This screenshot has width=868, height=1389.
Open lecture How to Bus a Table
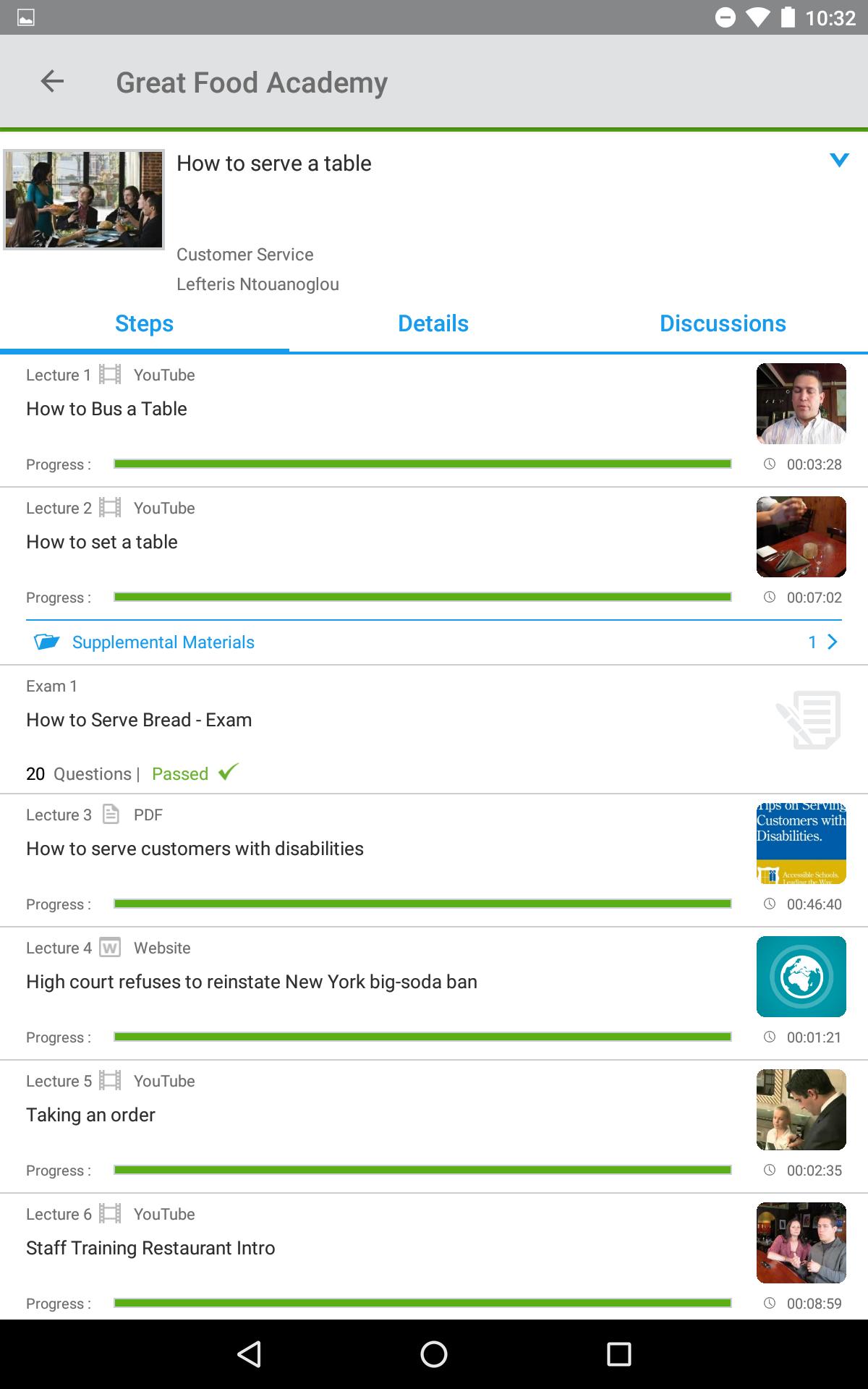[106, 409]
